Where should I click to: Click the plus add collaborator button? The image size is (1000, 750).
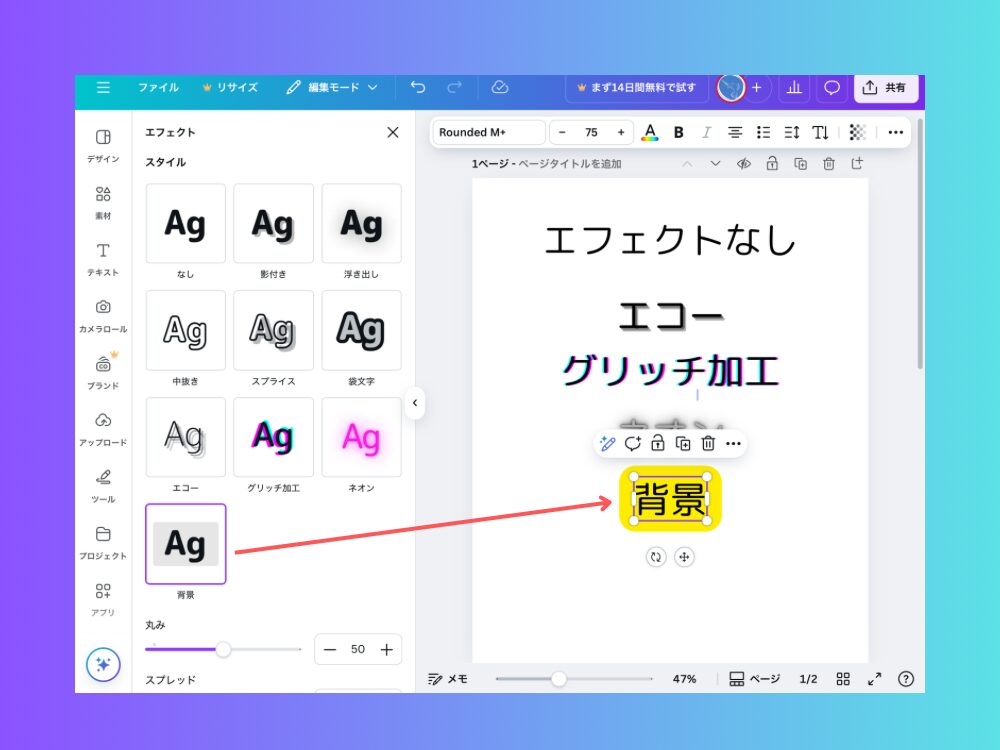pos(756,88)
